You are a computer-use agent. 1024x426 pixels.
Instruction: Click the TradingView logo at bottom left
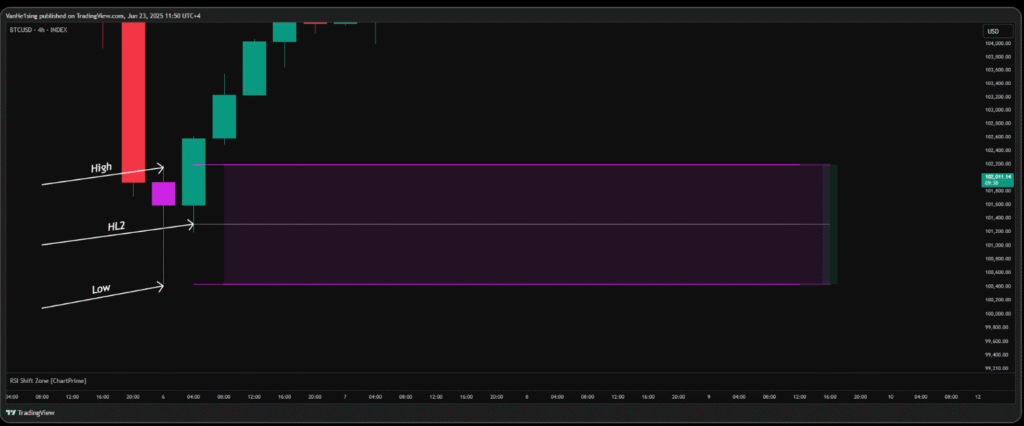33,412
